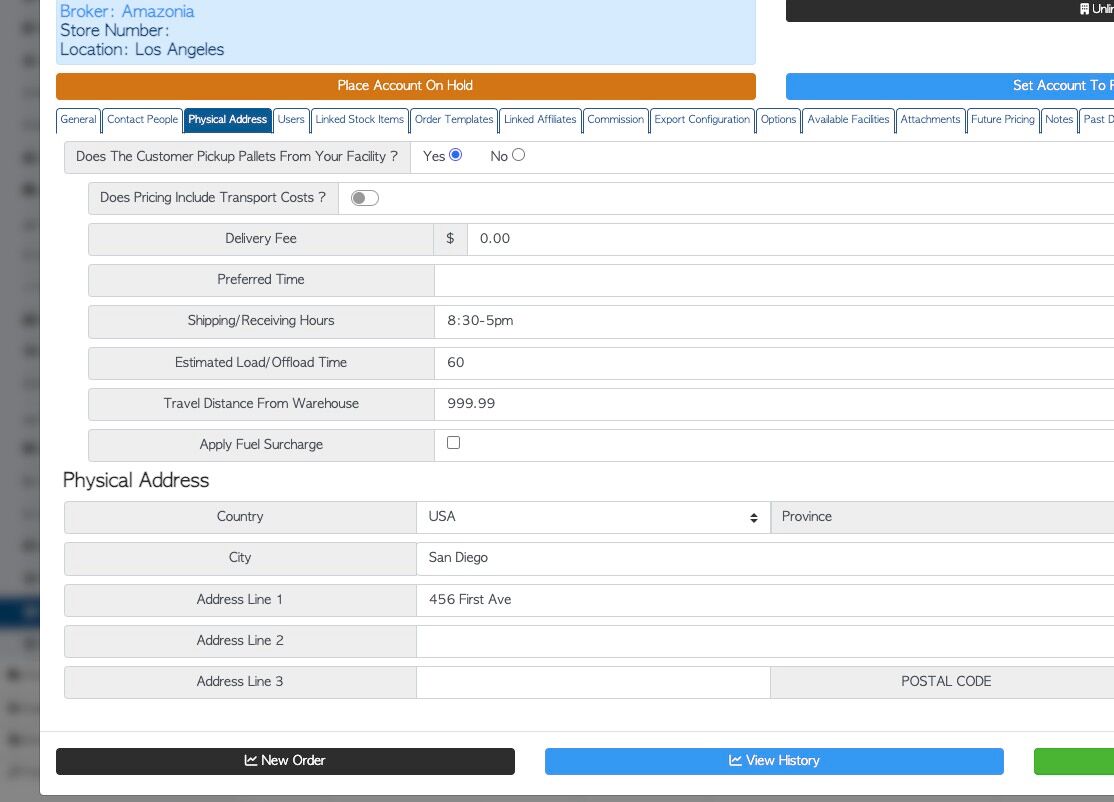This screenshot has height=802, width=1114.
Task: Select No for customer pallet pickup
Action: [x=519, y=155]
